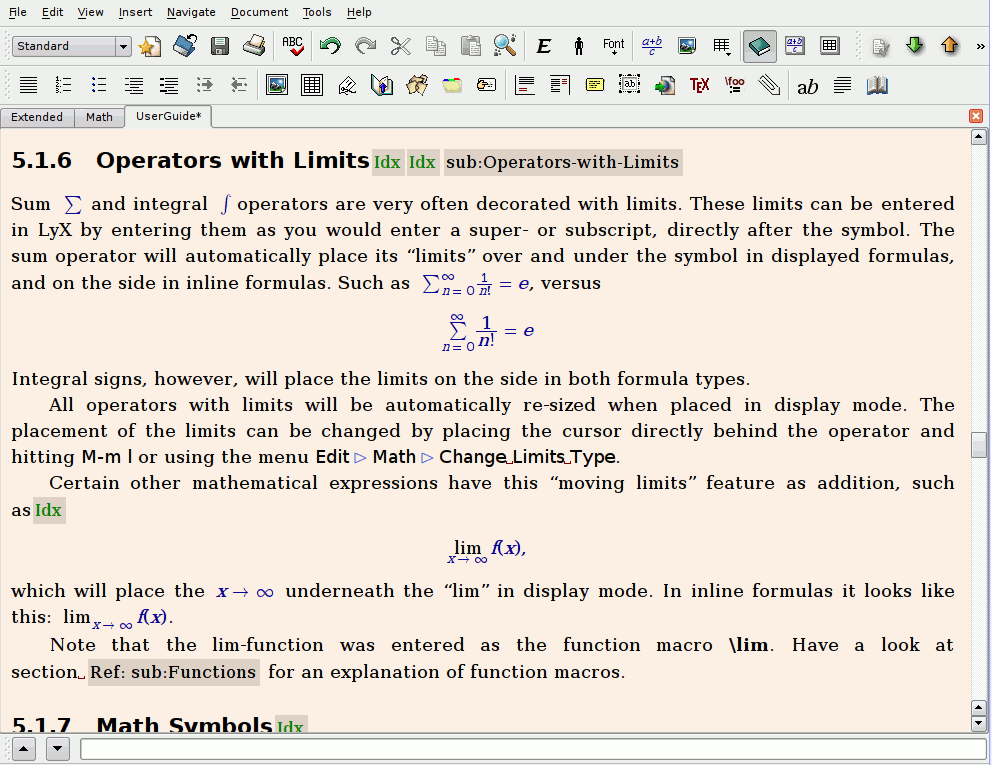The height and width of the screenshot is (765, 992).
Task: Switch to the Math tab
Action: point(99,117)
